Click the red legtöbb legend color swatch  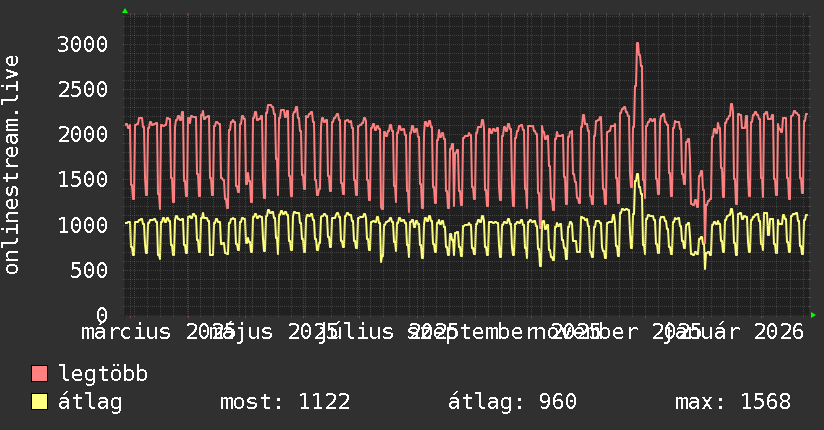point(39,374)
